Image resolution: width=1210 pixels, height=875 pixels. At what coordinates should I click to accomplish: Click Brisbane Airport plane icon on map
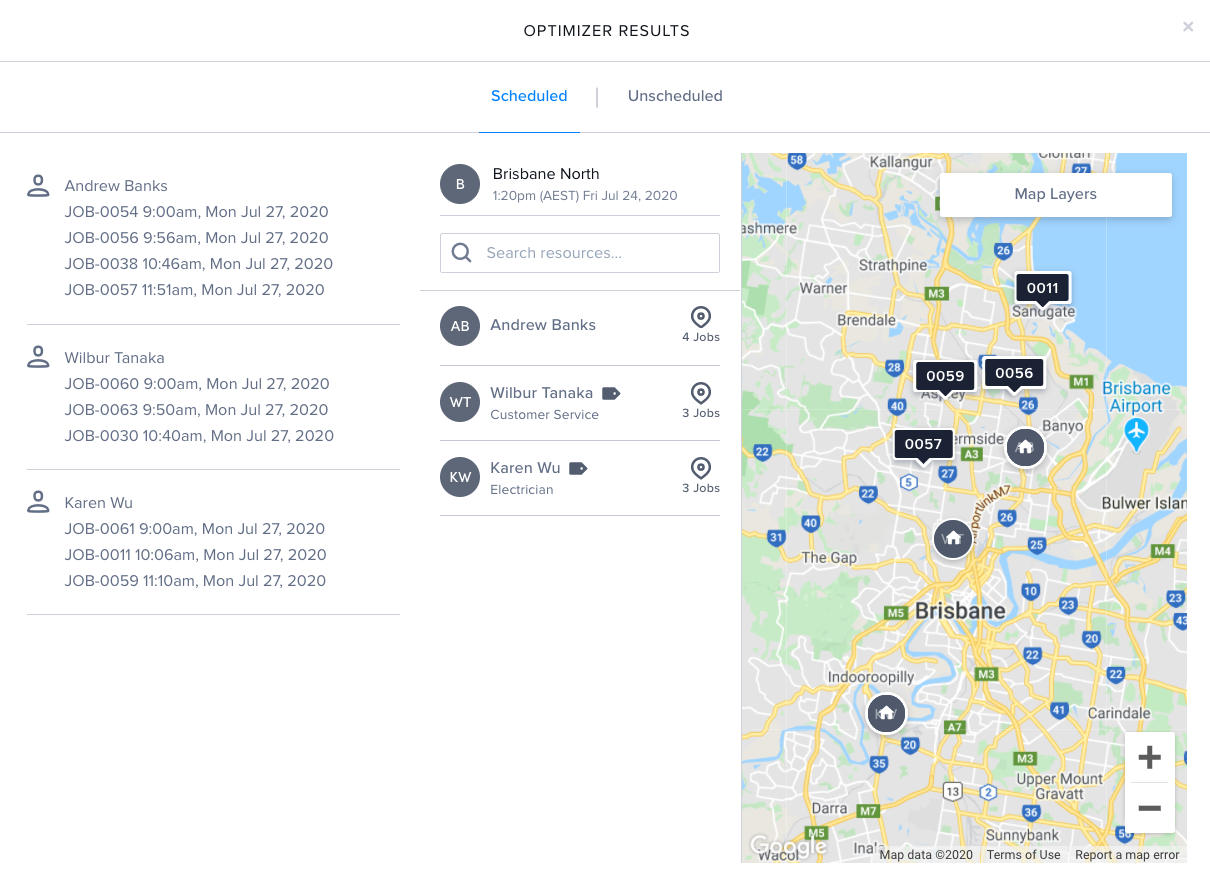(1135, 434)
